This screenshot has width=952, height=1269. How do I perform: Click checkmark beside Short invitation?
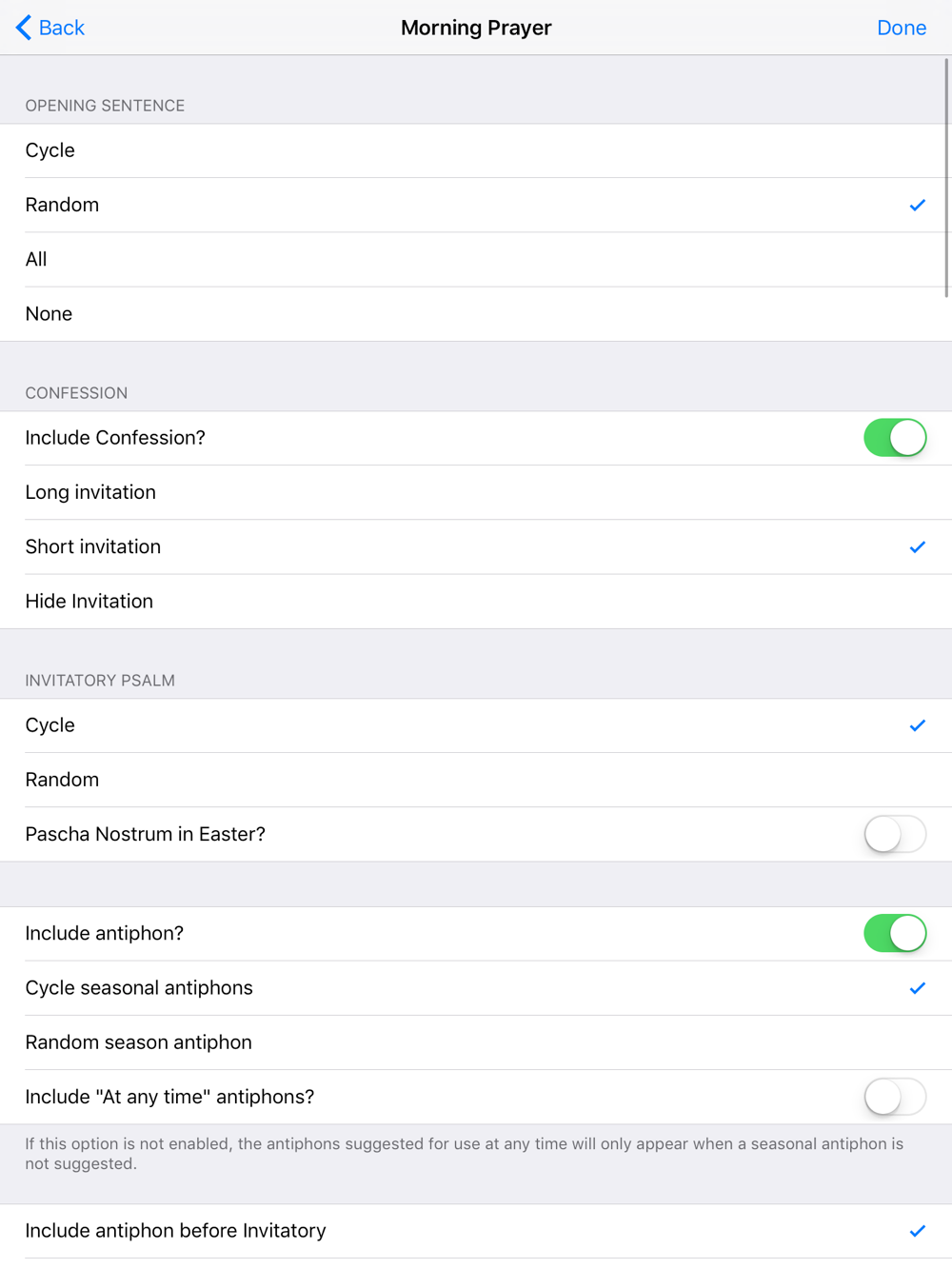917,547
